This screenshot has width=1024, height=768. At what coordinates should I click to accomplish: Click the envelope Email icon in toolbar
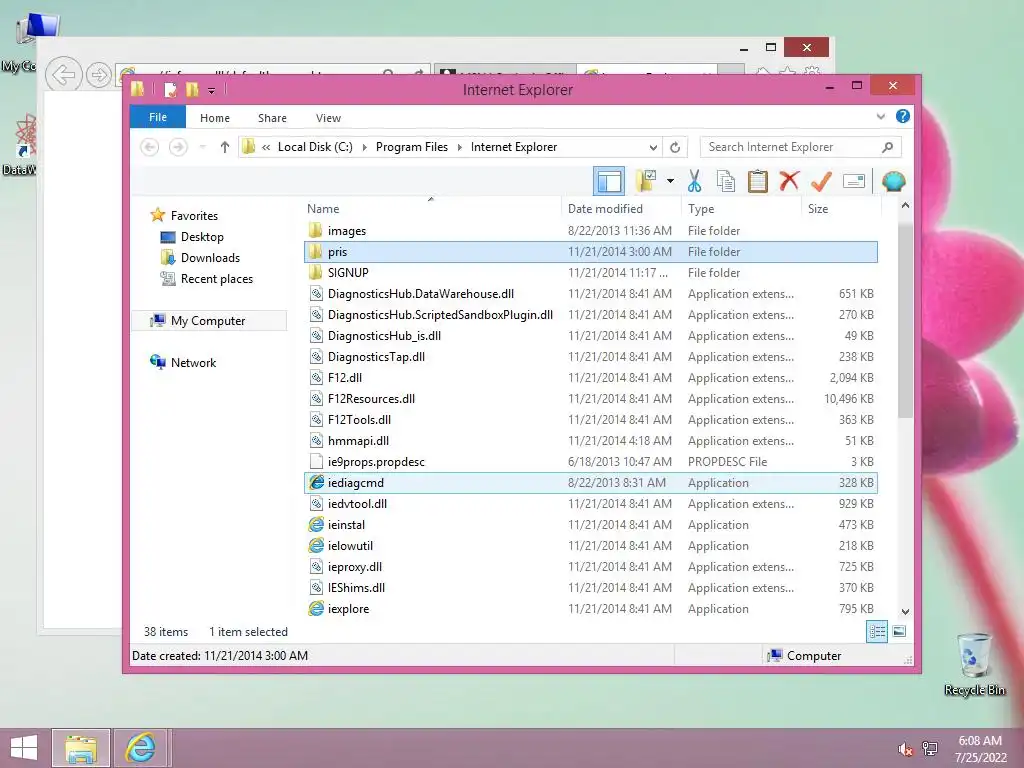[x=854, y=181]
